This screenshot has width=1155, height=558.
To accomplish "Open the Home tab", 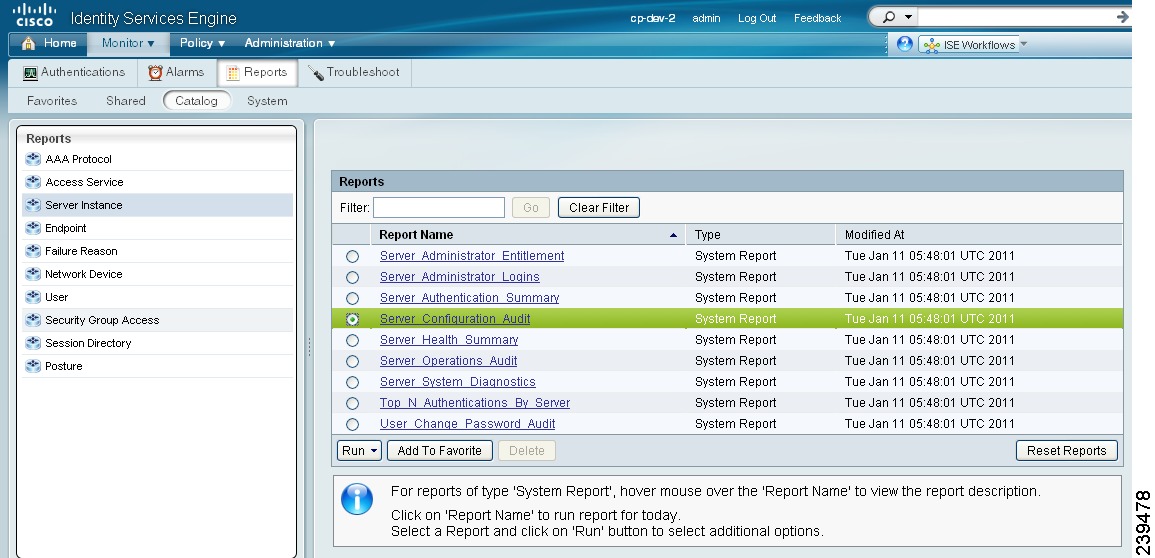I will coord(49,43).
